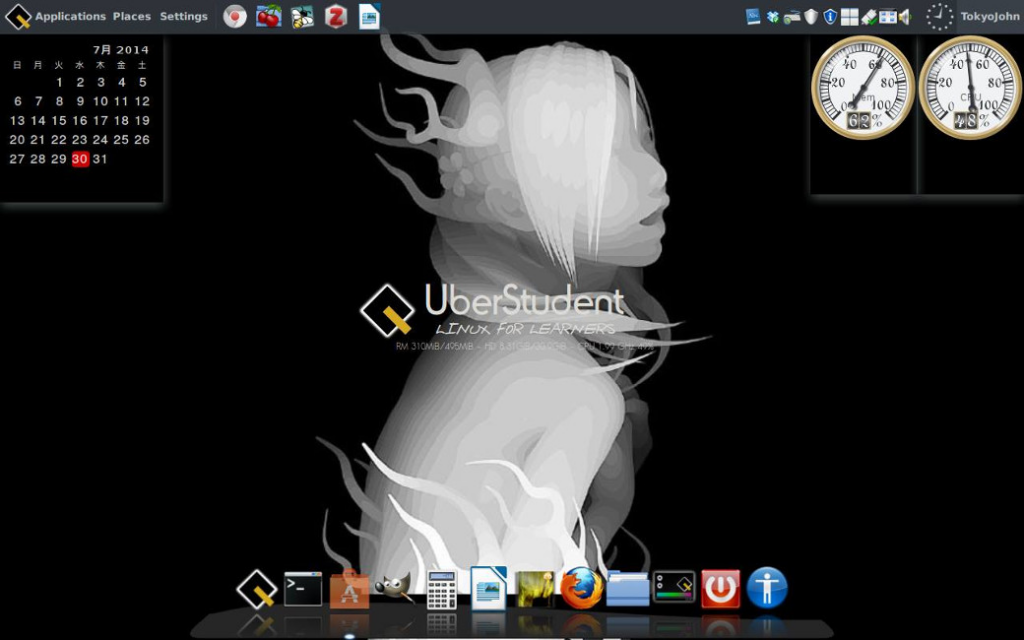Open the Settings menu
1024x640 pixels.
184,16
